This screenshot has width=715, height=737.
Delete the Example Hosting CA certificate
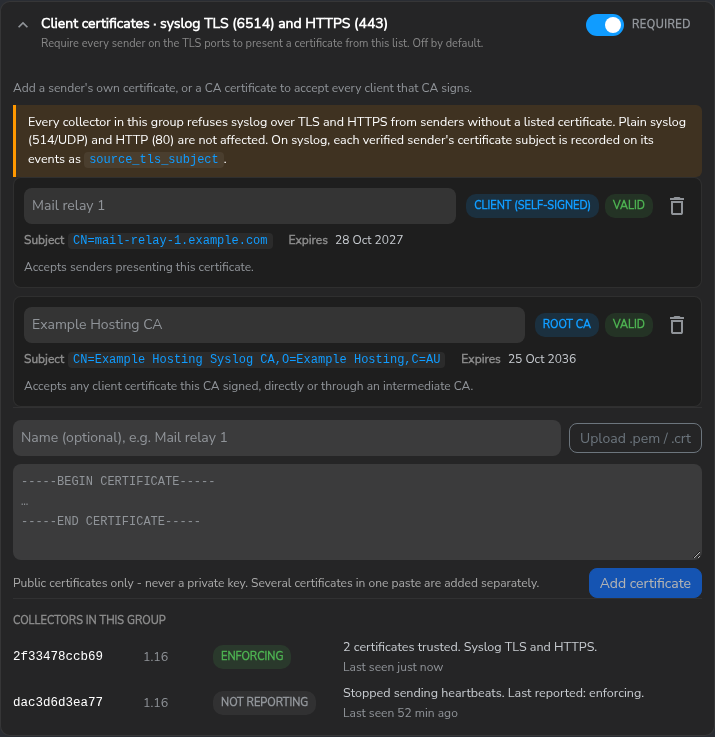point(676,325)
